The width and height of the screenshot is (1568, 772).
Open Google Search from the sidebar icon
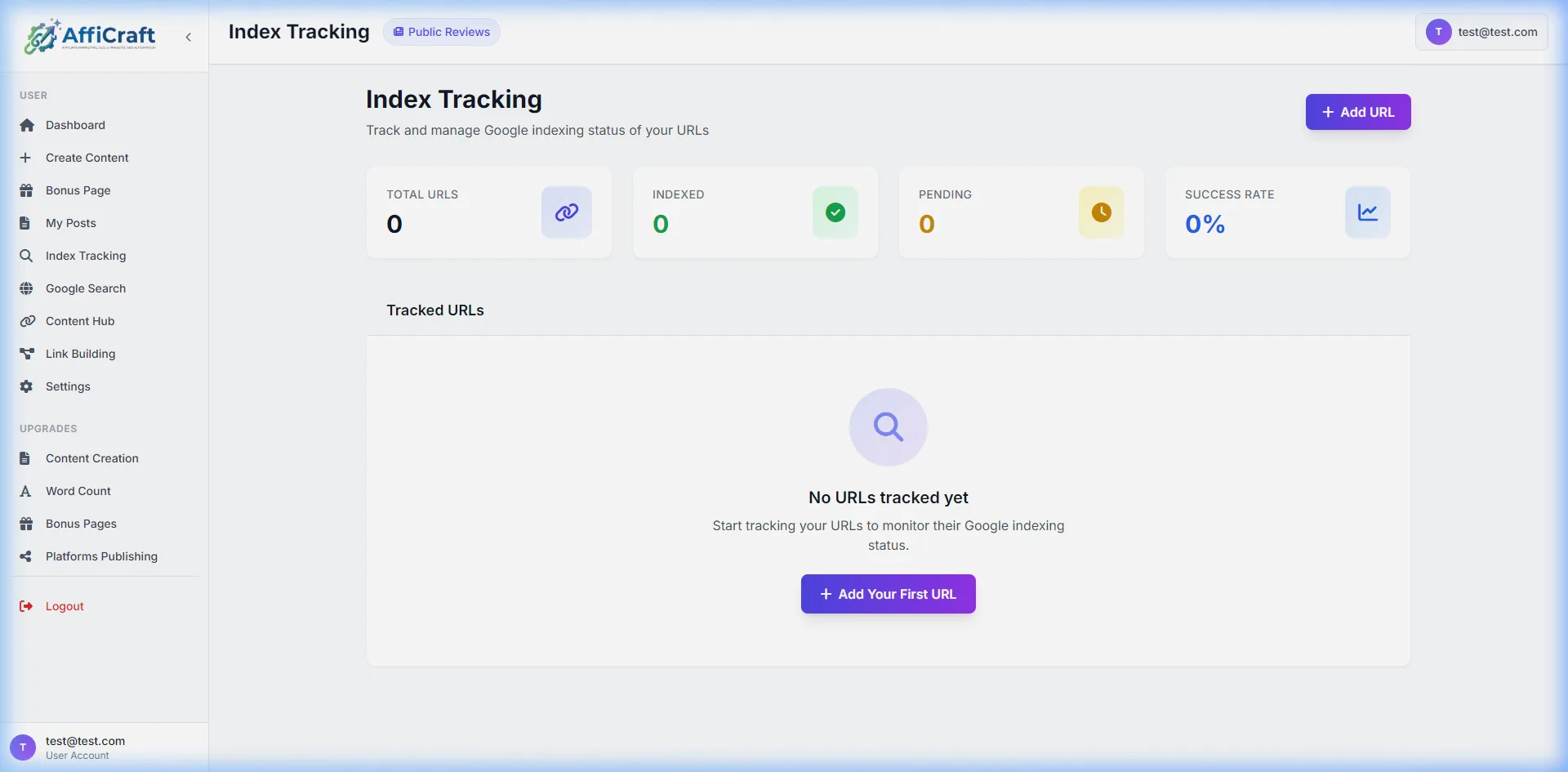pos(27,288)
